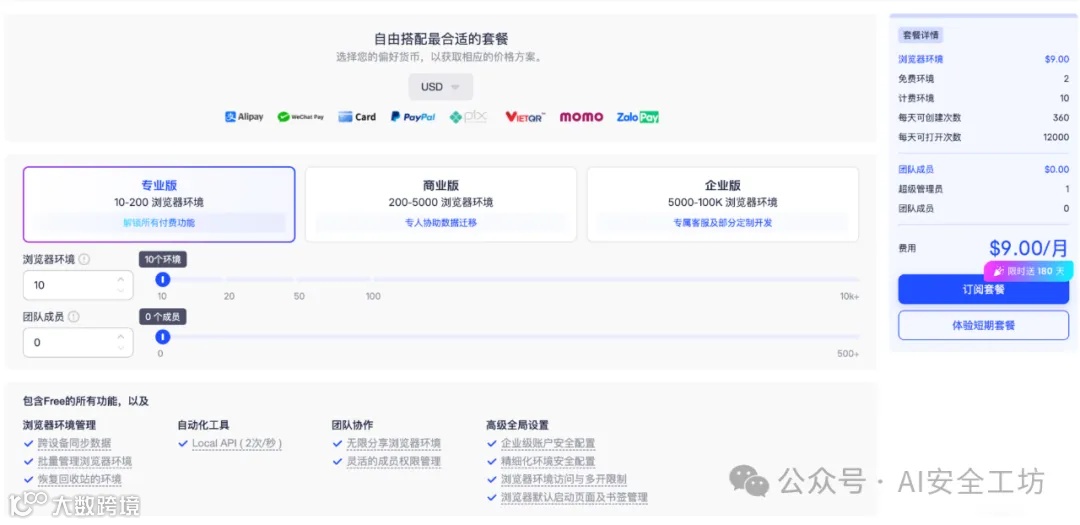Click the 套餐详情 label tag
Viewport: 1080px width, 525px height.
tap(920, 35)
